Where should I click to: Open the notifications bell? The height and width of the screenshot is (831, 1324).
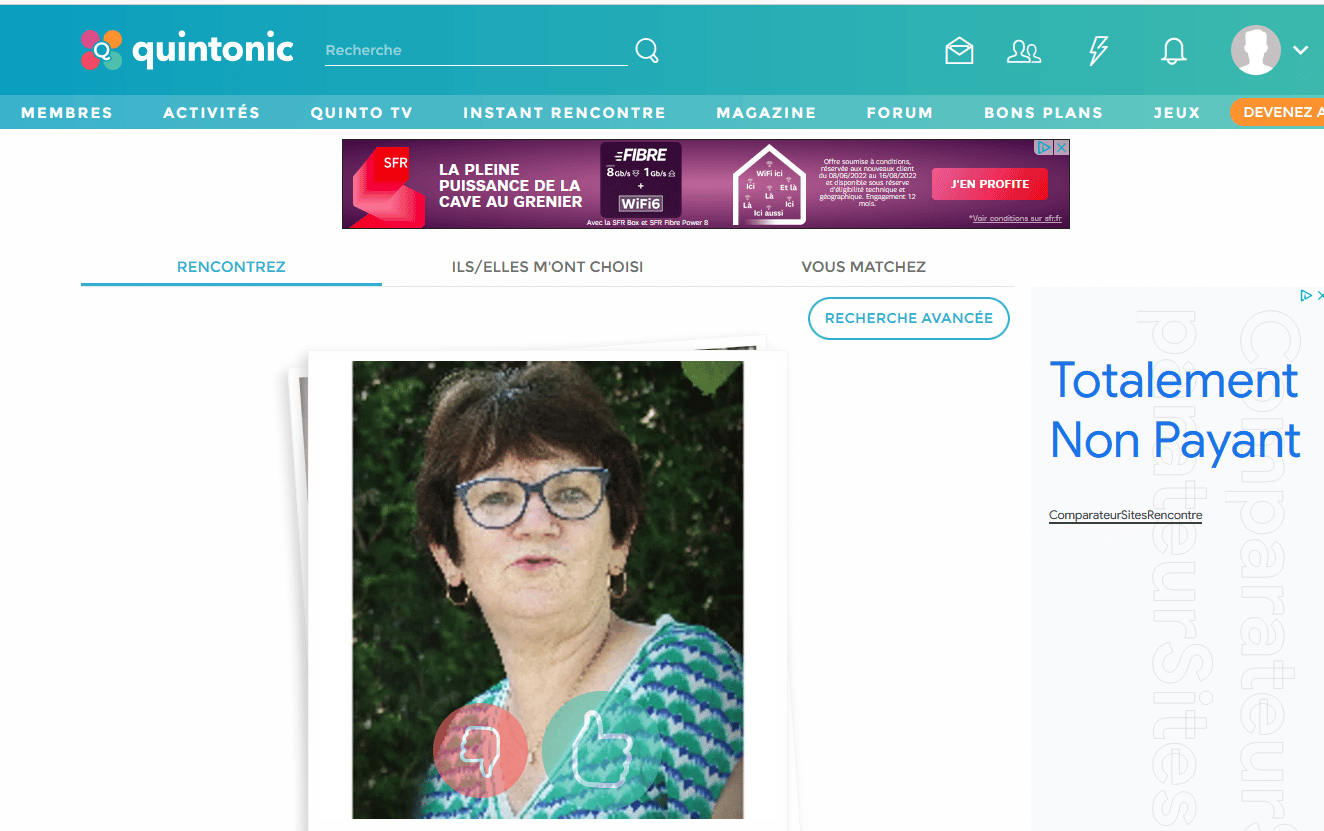(1173, 51)
